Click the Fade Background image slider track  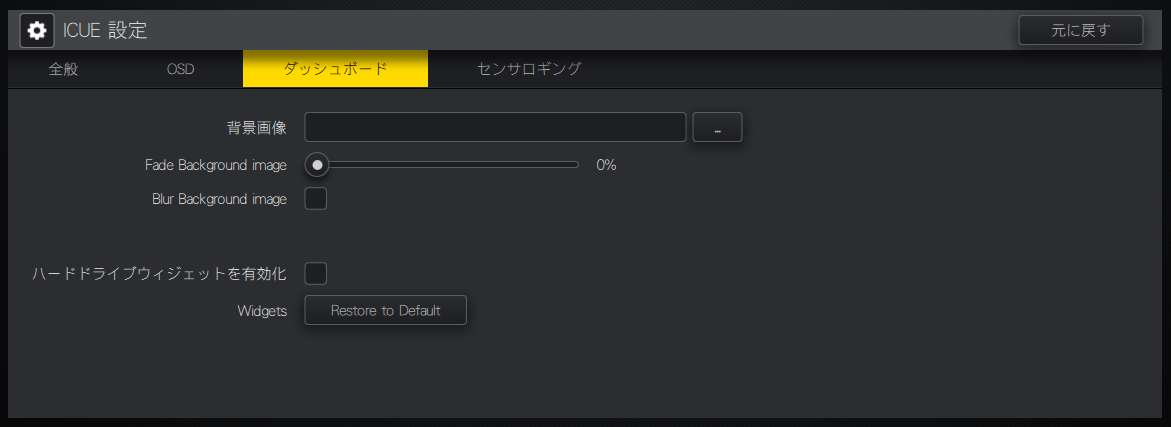pos(442,165)
